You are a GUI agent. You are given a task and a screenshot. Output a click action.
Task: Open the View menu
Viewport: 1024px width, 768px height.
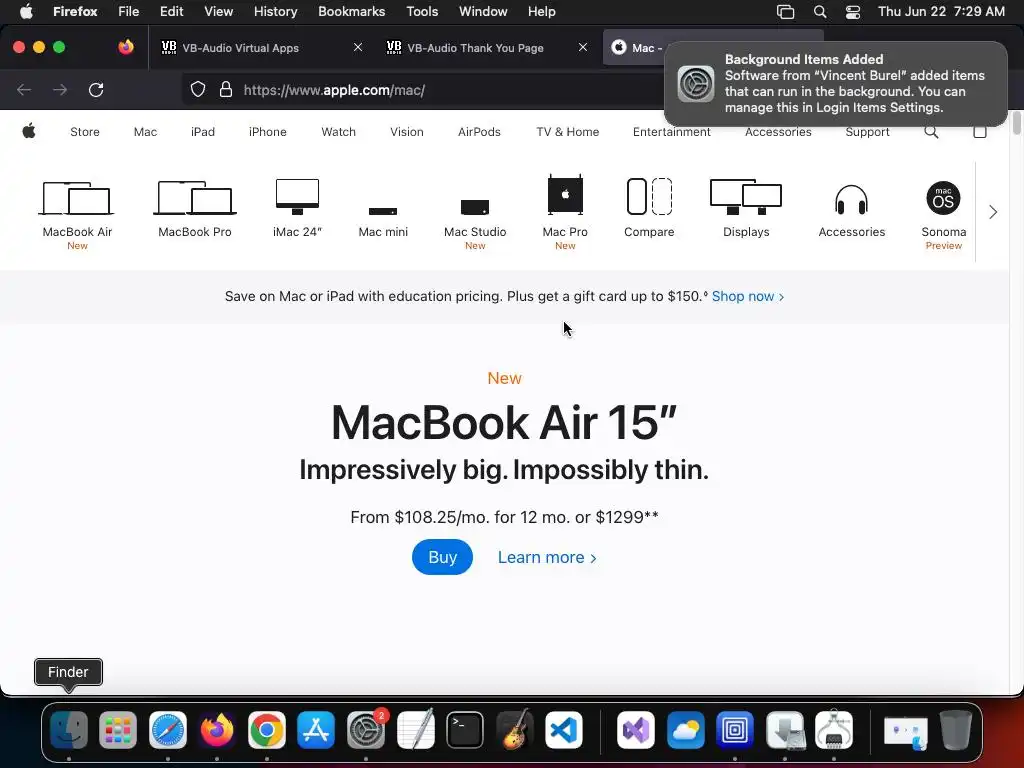(219, 11)
